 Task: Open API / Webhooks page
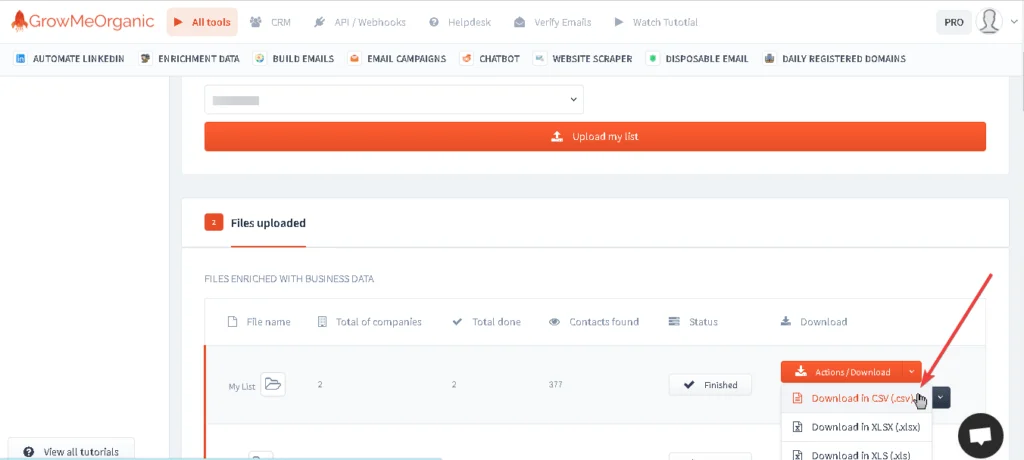[x=359, y=22]
